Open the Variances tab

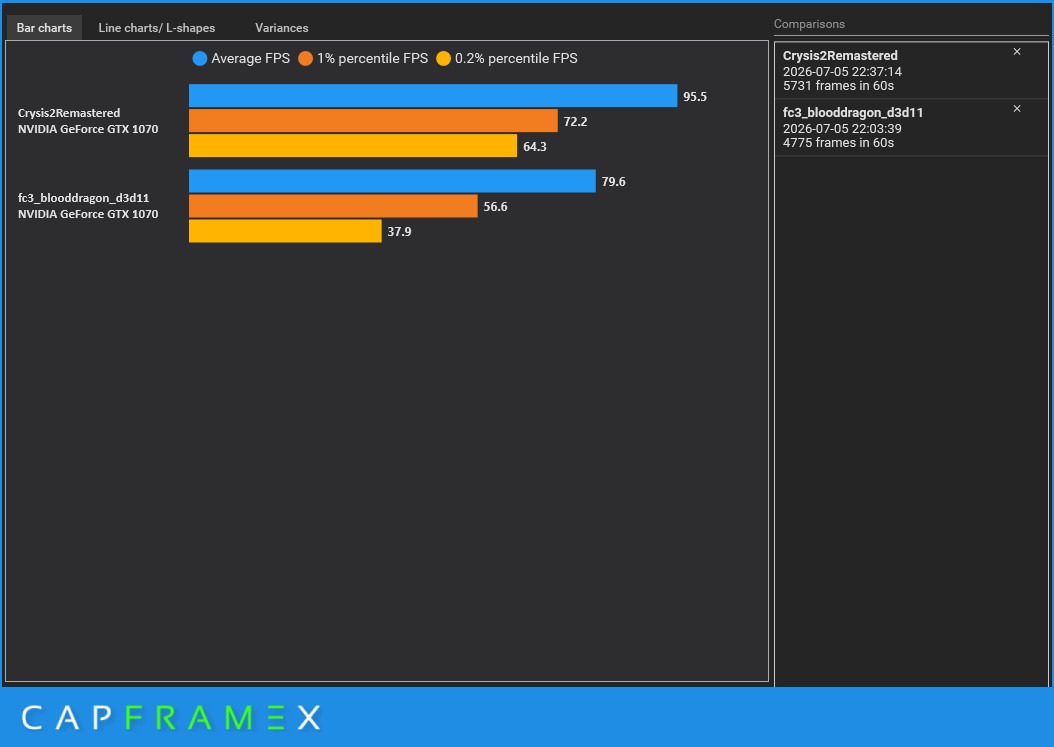pyautogui.click(x=282, y=28)
